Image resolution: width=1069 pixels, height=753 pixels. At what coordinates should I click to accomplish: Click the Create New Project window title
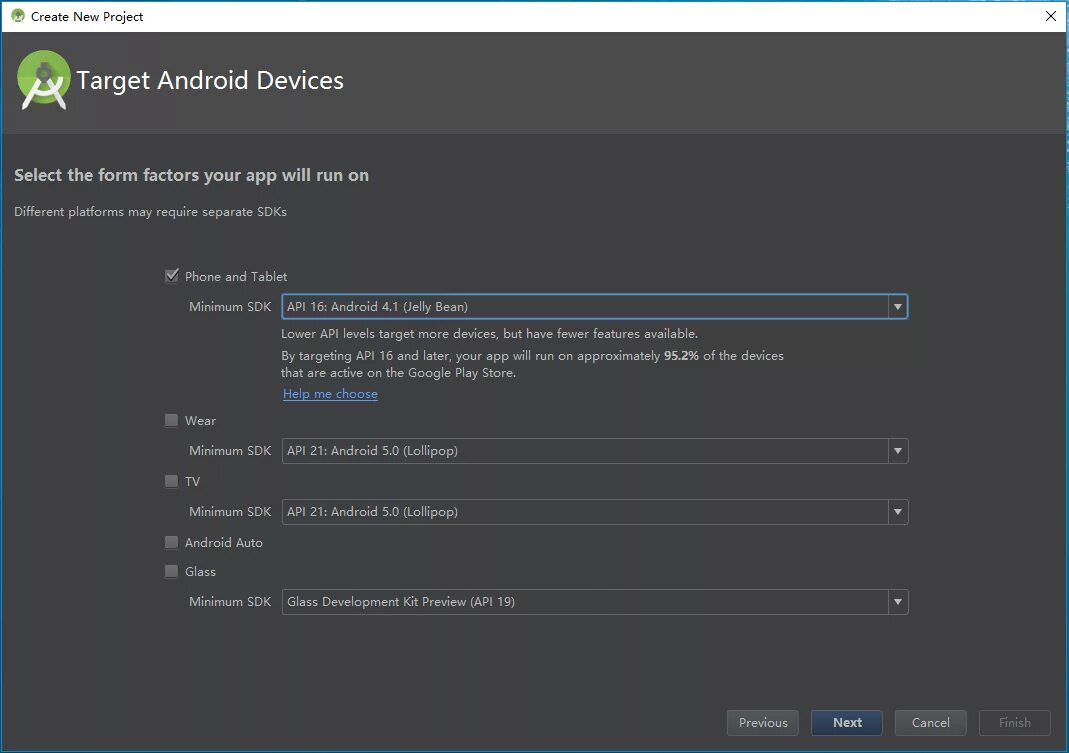click(x=87, y=16)
